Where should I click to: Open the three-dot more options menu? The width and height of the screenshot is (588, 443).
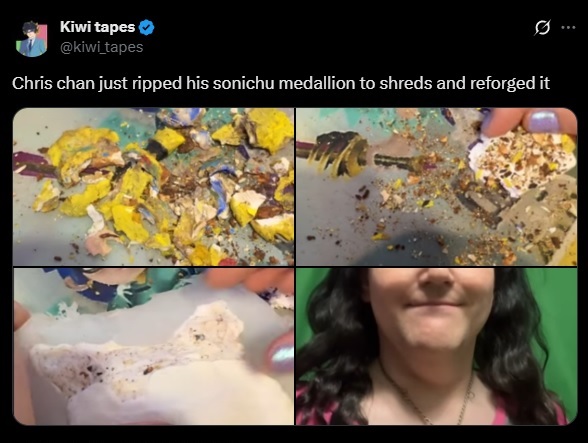(568, 27)
